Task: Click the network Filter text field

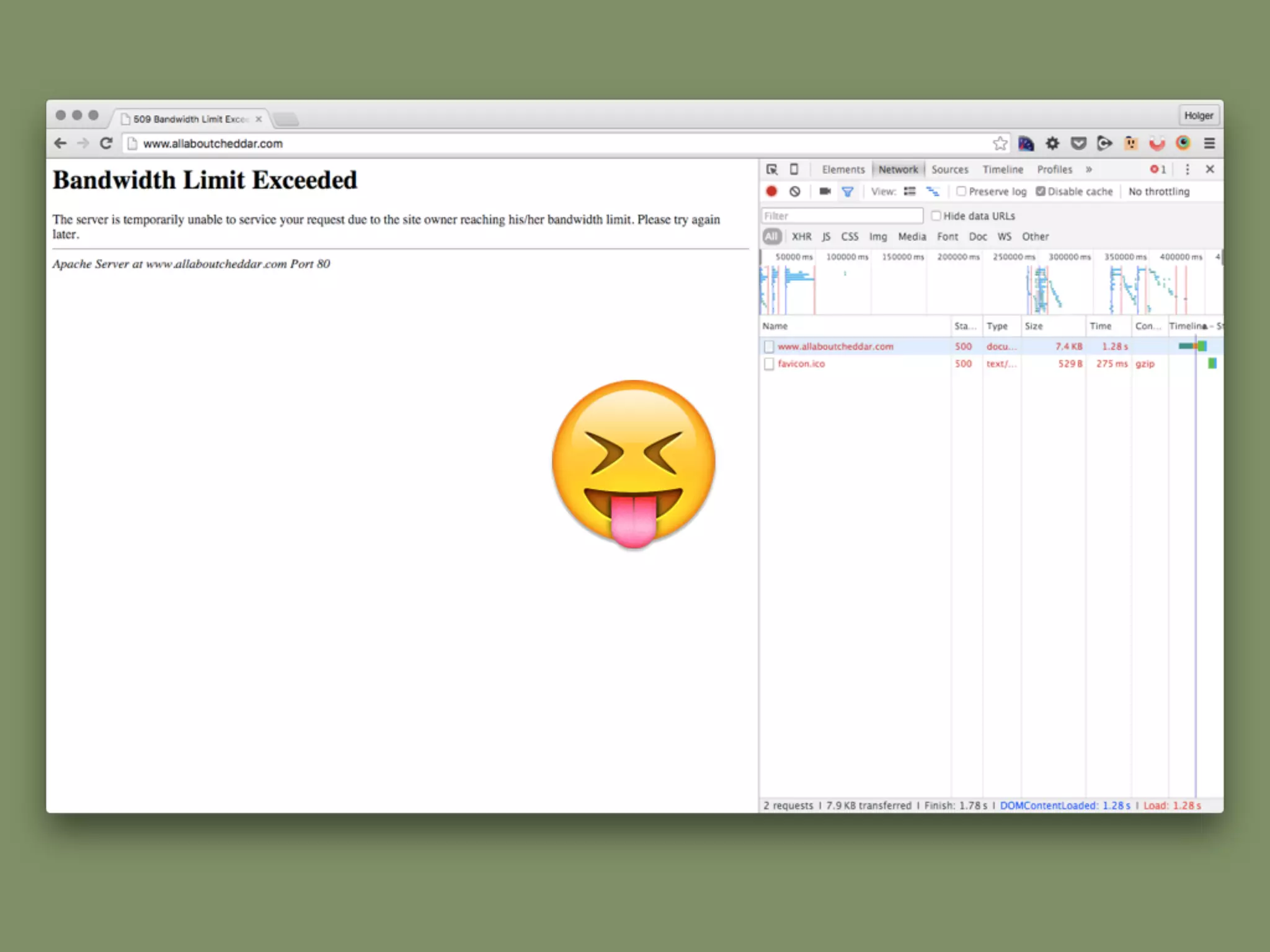Action: [x=841, y=216]
